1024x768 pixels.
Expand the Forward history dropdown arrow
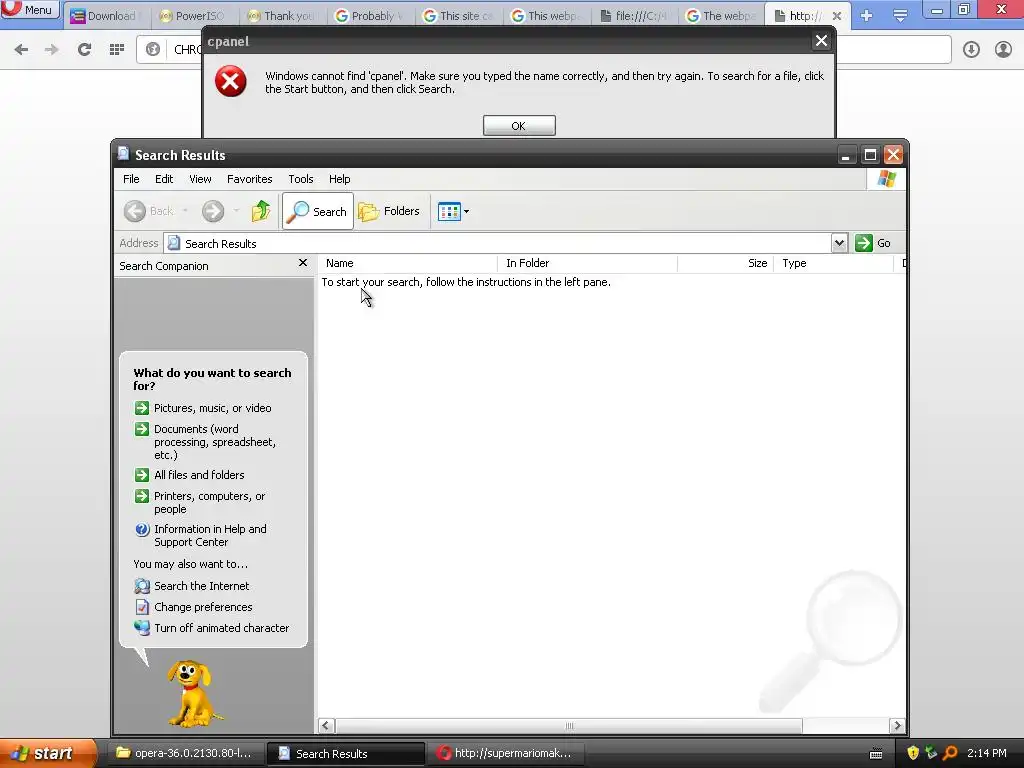click(x=236, y=211)
